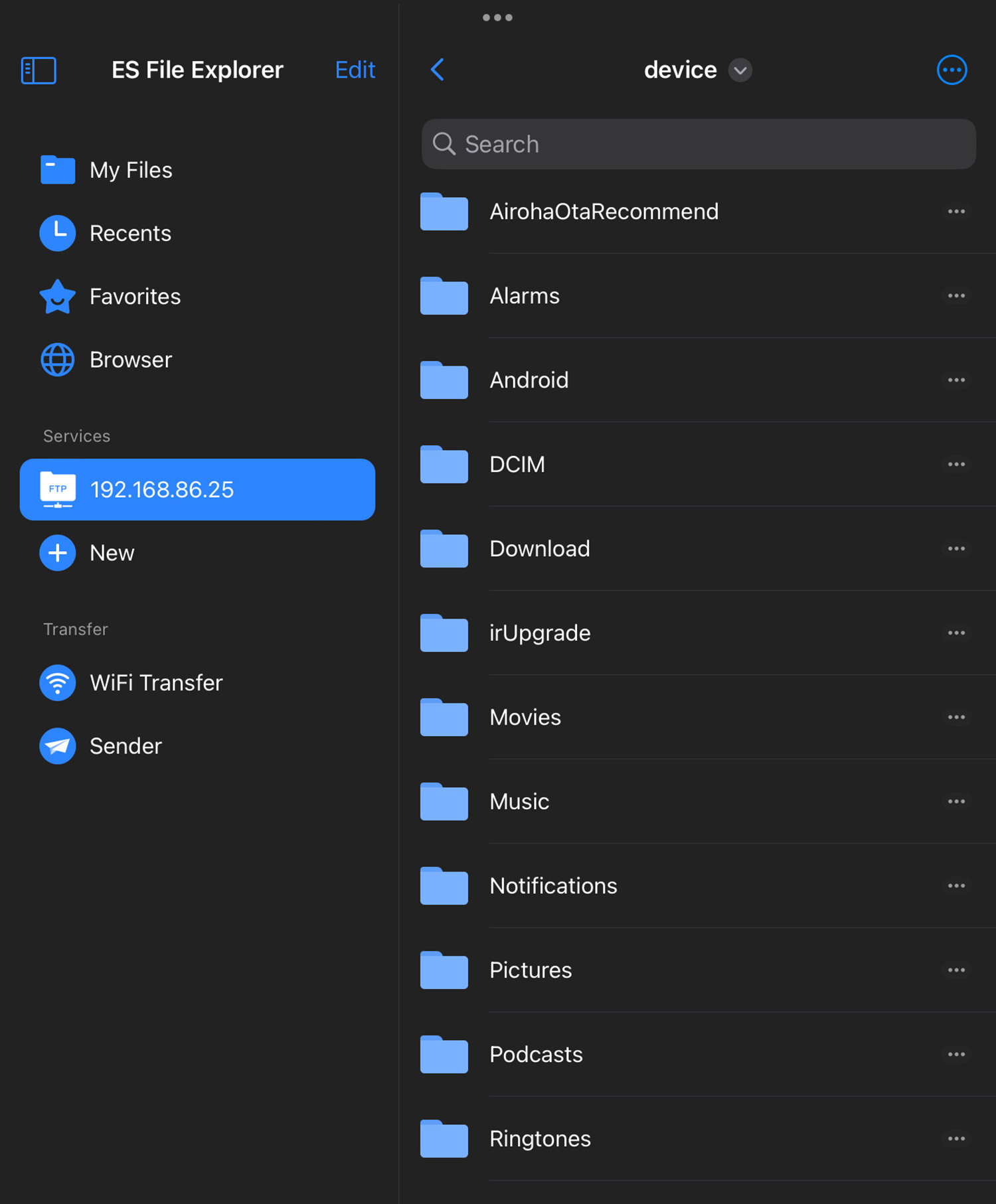
Task: Open the Podcasts folder
Action: coord(697,1055)
